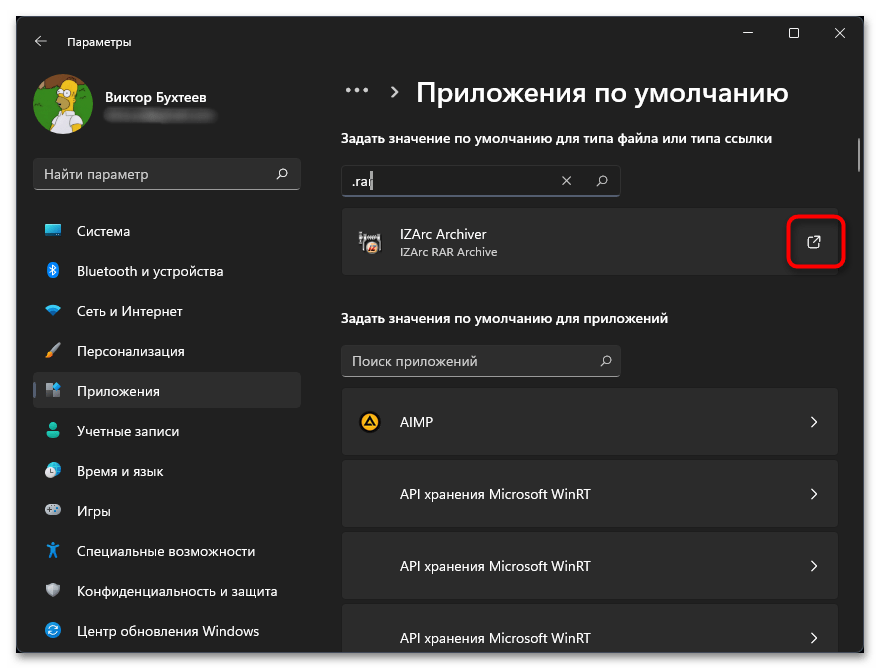Viewport: 880px width, 669px height.
Task: Clear the .rar search with the X
Action: point(566,181)
